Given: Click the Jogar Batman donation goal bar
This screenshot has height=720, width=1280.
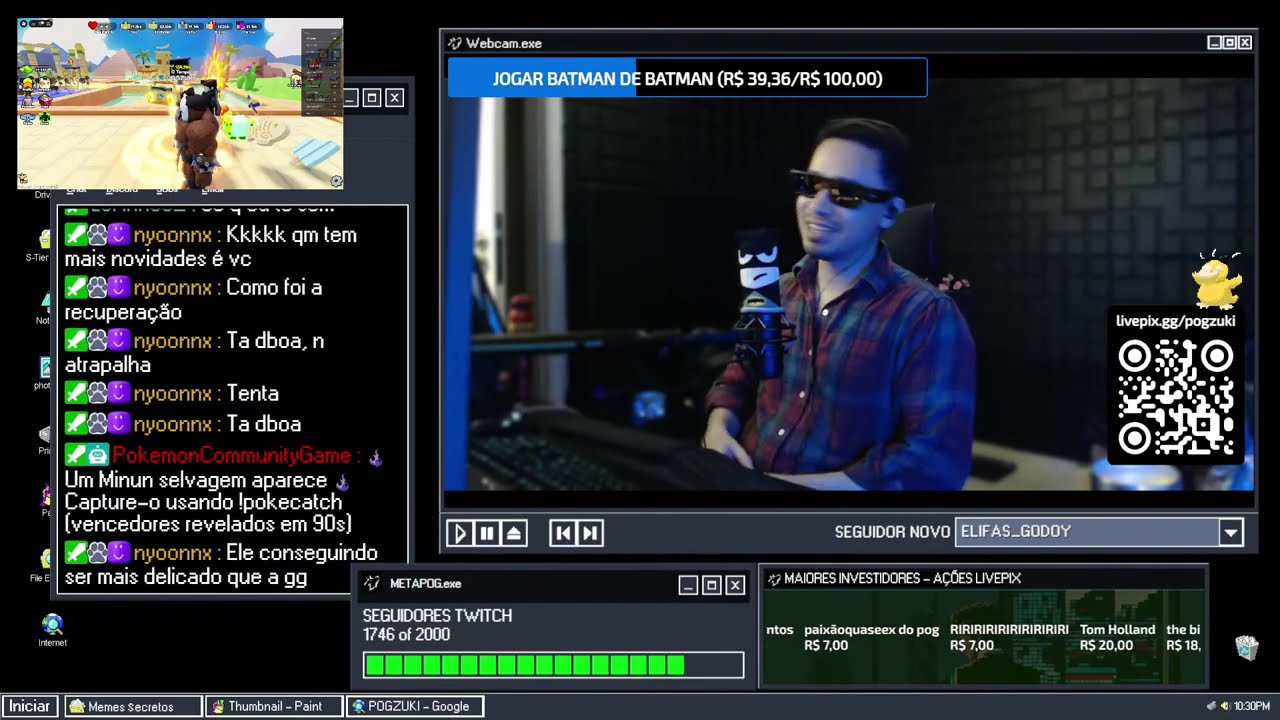Looking at the screenshot, I should (687, 78).
